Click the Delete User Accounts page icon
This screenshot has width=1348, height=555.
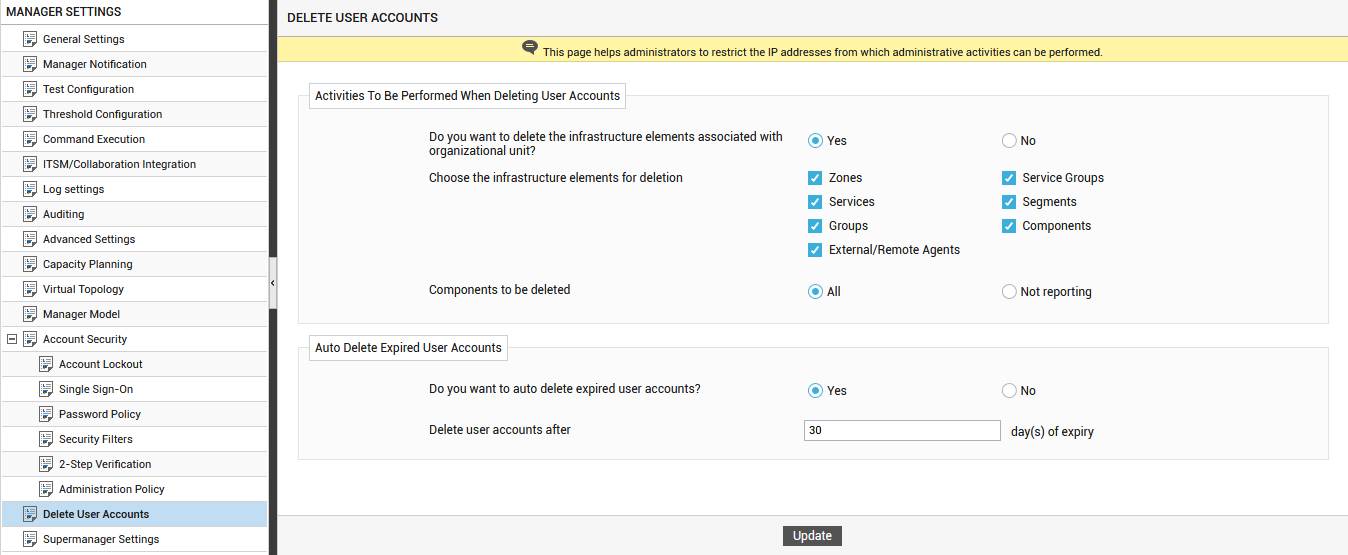click(x=30, y=514)
